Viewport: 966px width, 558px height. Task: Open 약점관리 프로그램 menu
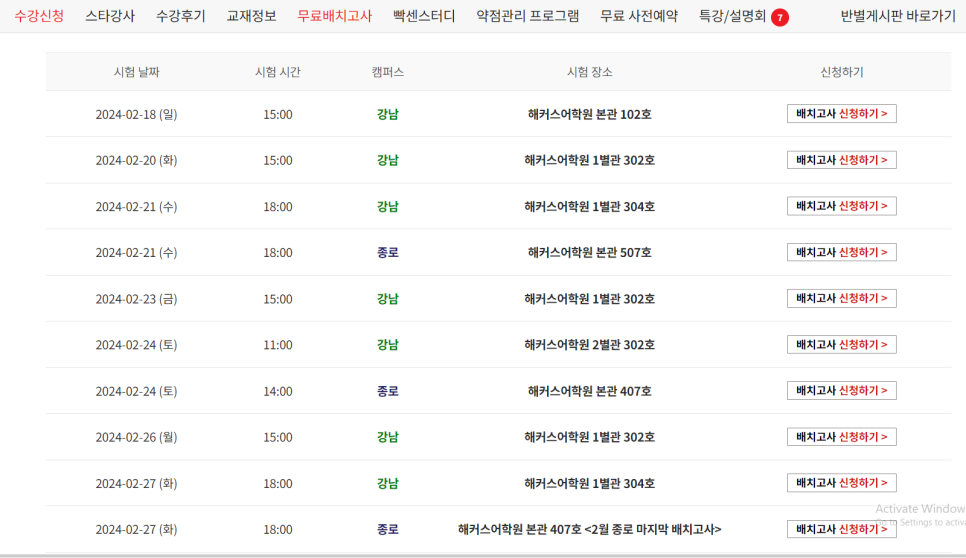527,16
